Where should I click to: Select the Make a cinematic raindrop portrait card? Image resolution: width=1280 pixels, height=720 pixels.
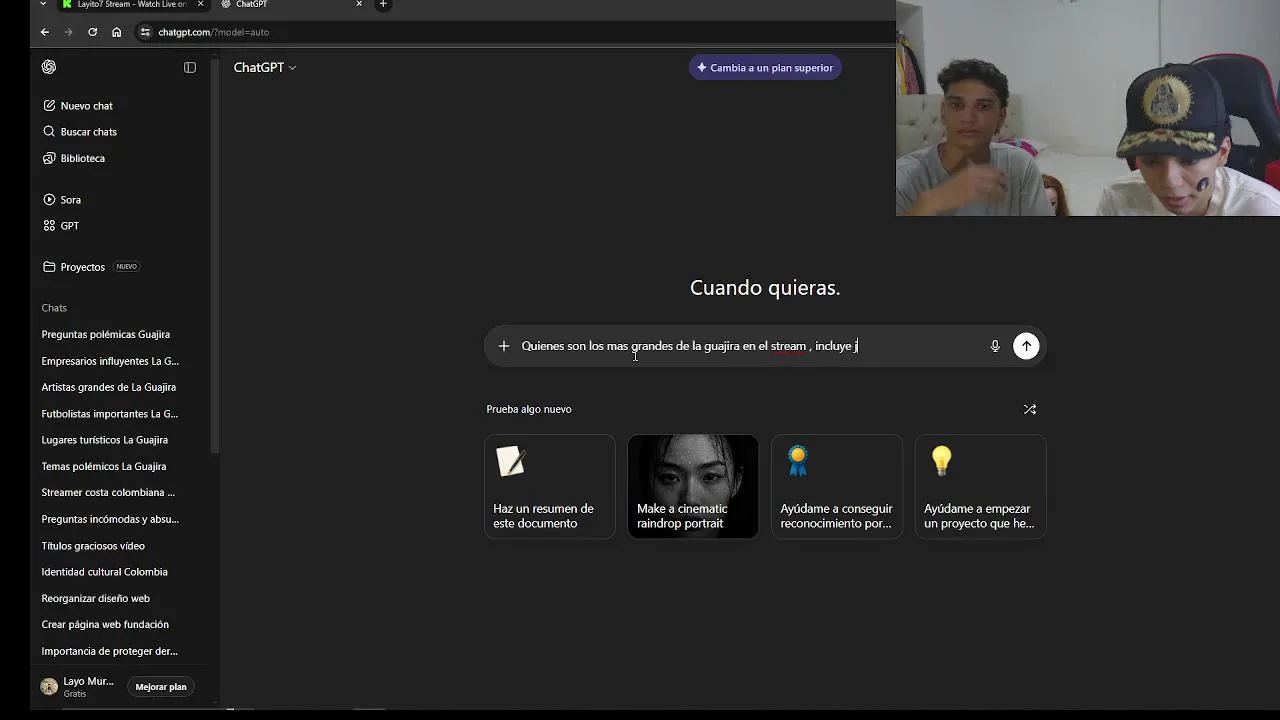tap(693, 486)
